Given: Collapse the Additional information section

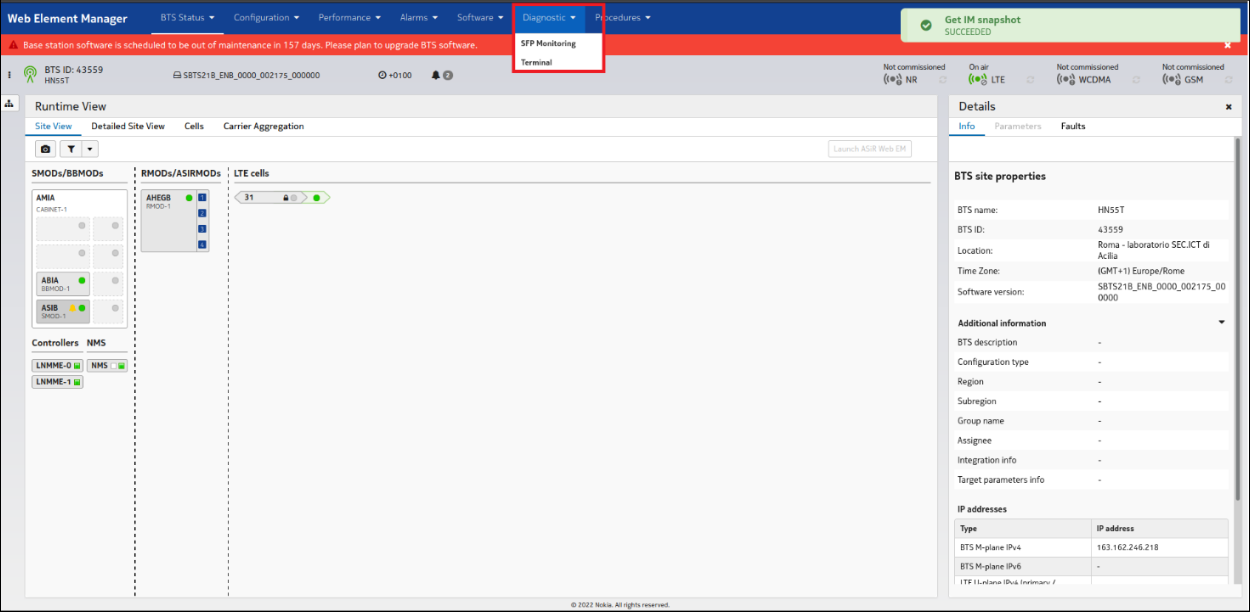Looking at the screenshot, I should [1221, 323].
